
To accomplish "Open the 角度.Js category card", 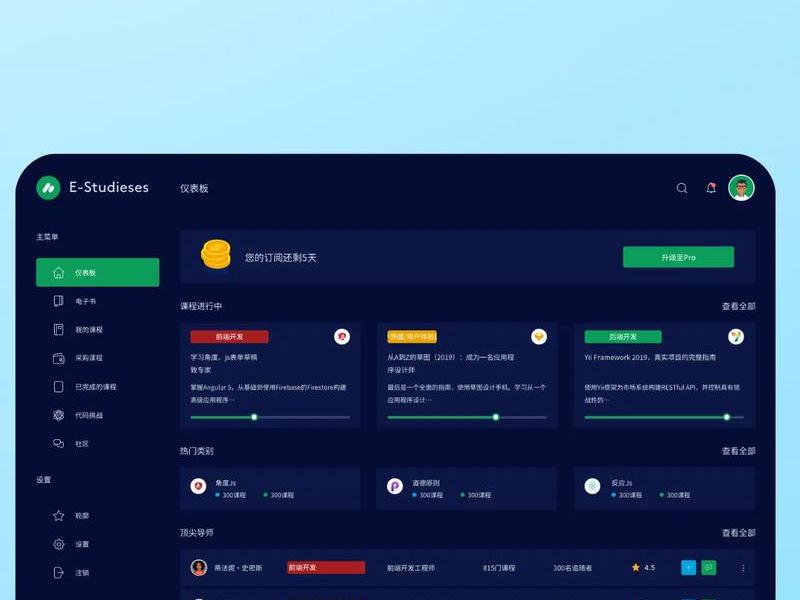I will point(270,488).
